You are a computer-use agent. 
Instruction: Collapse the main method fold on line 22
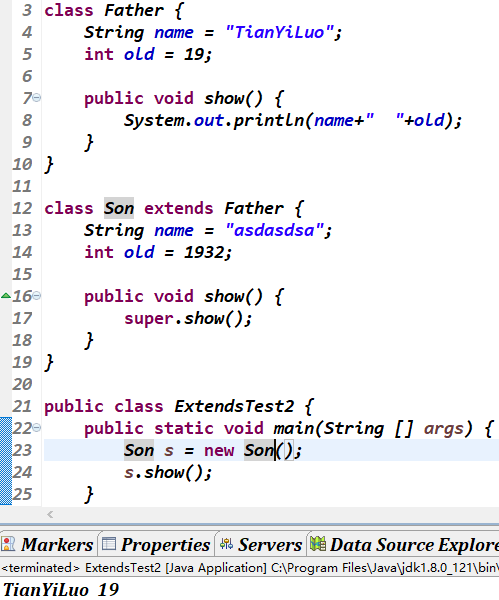37,427
